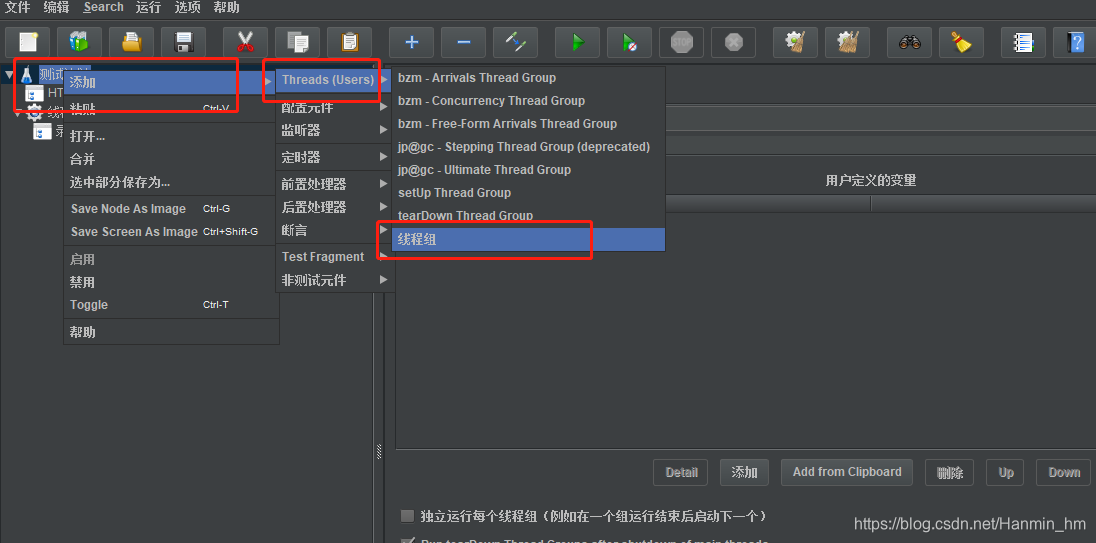Click Start no pauses icon
The height and width of the screenshot is (543, 1096).
[x=629, y=43]
